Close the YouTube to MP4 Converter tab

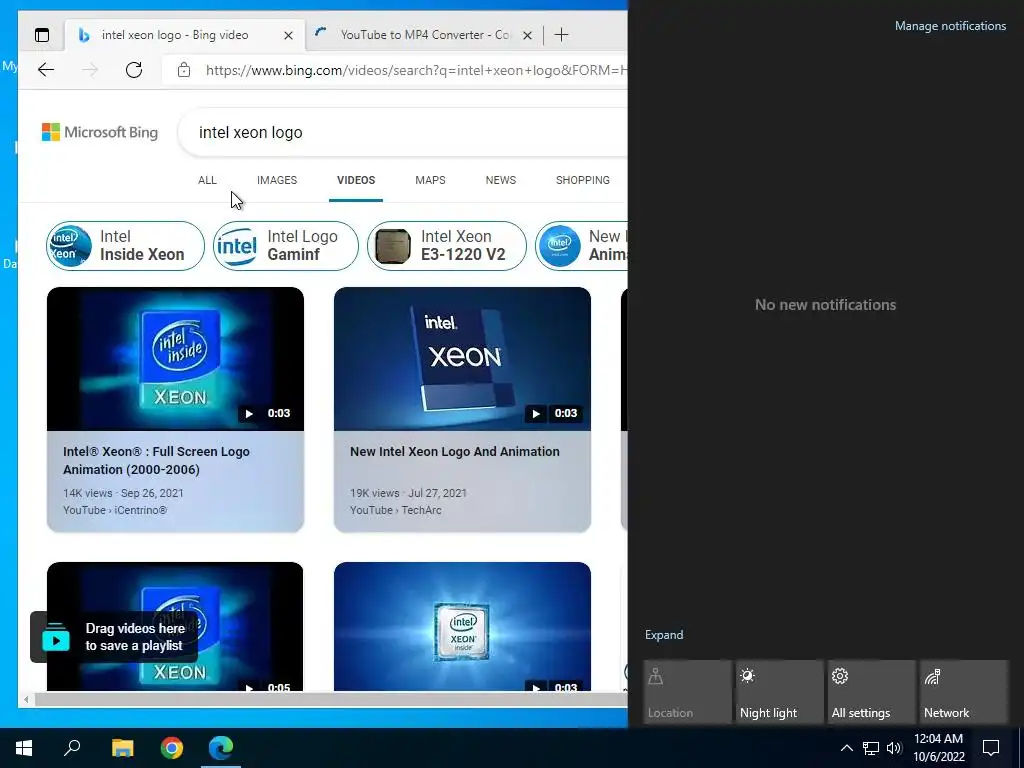(527, 35)
